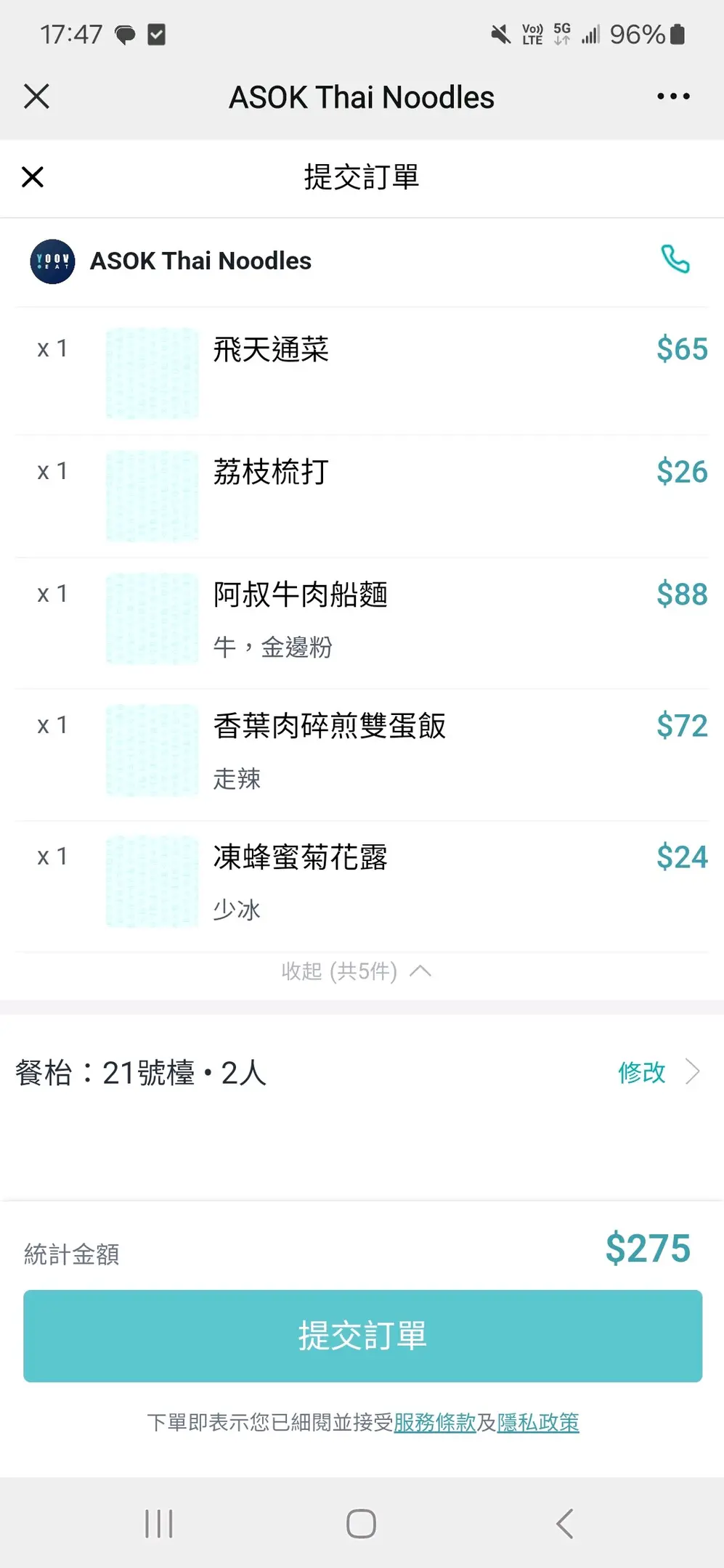Close the ASOK Thai Noodles mini app
Image resolution: width=724 pixels, height=1568 pixels.
pos(36,97)
